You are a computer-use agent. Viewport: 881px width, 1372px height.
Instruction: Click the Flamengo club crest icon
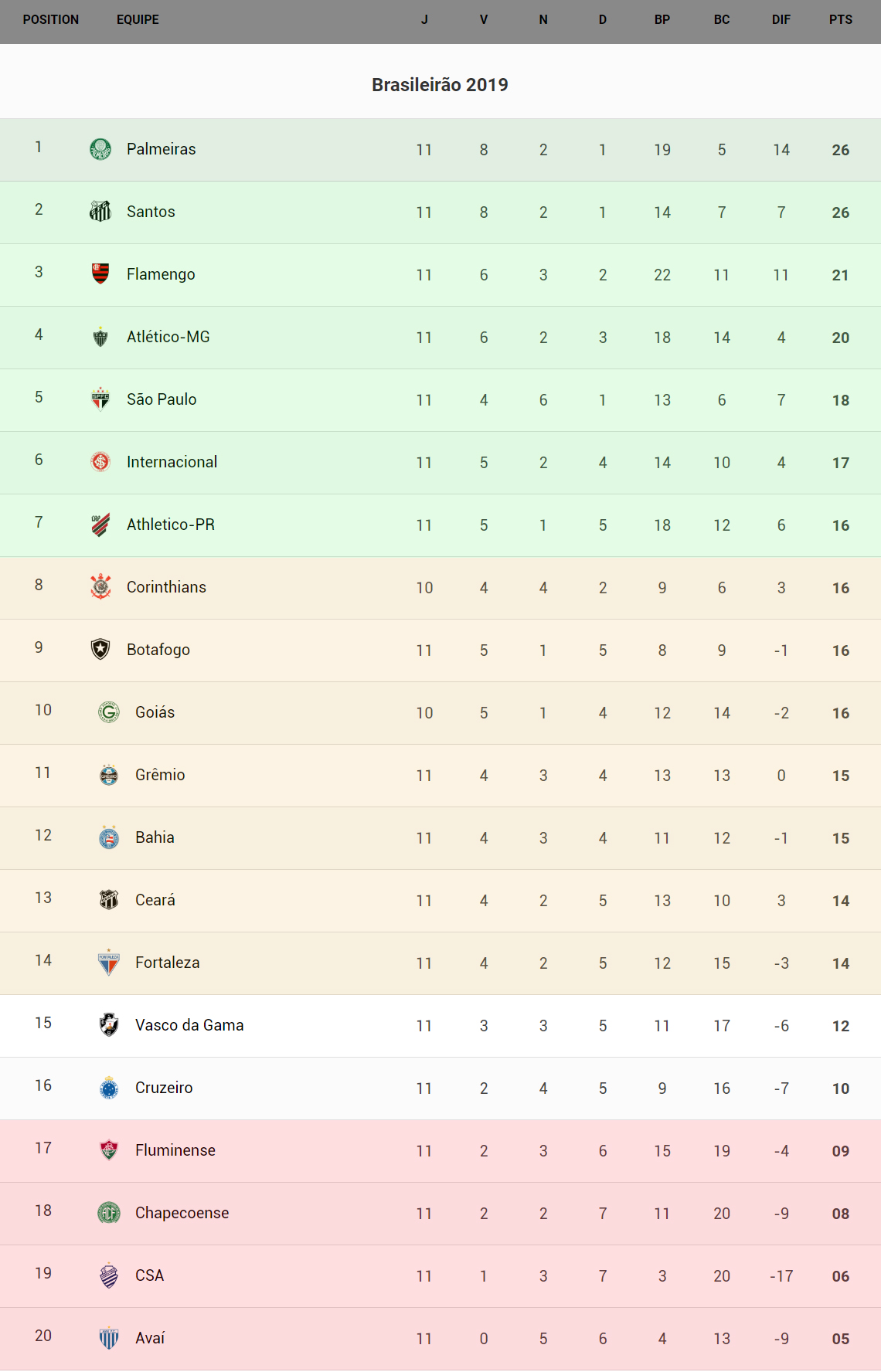100,273
